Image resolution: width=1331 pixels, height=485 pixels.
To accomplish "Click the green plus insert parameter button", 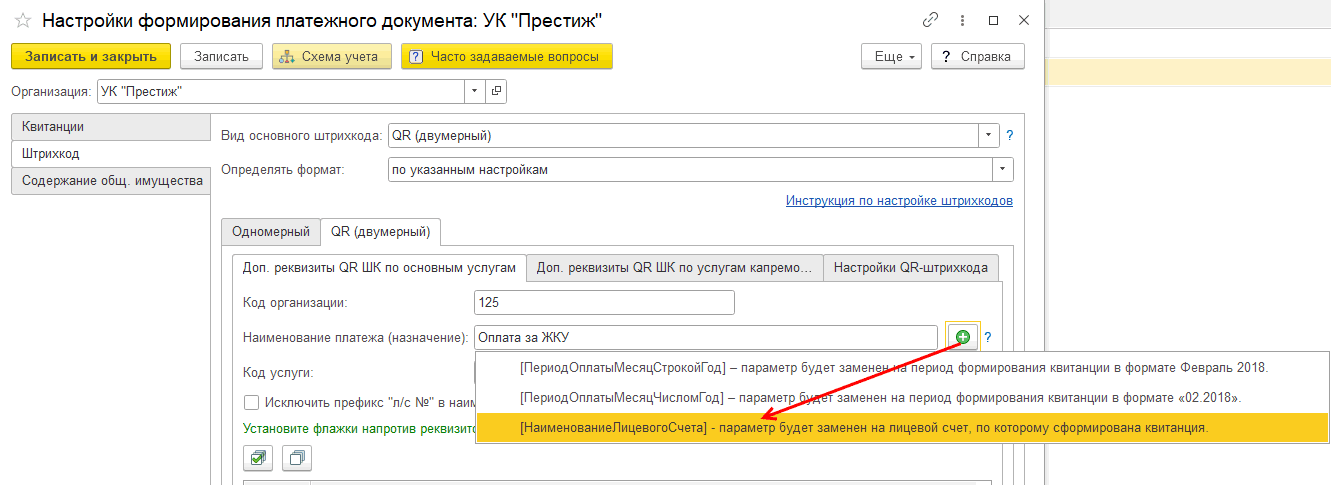I will [x=962, y=338].
